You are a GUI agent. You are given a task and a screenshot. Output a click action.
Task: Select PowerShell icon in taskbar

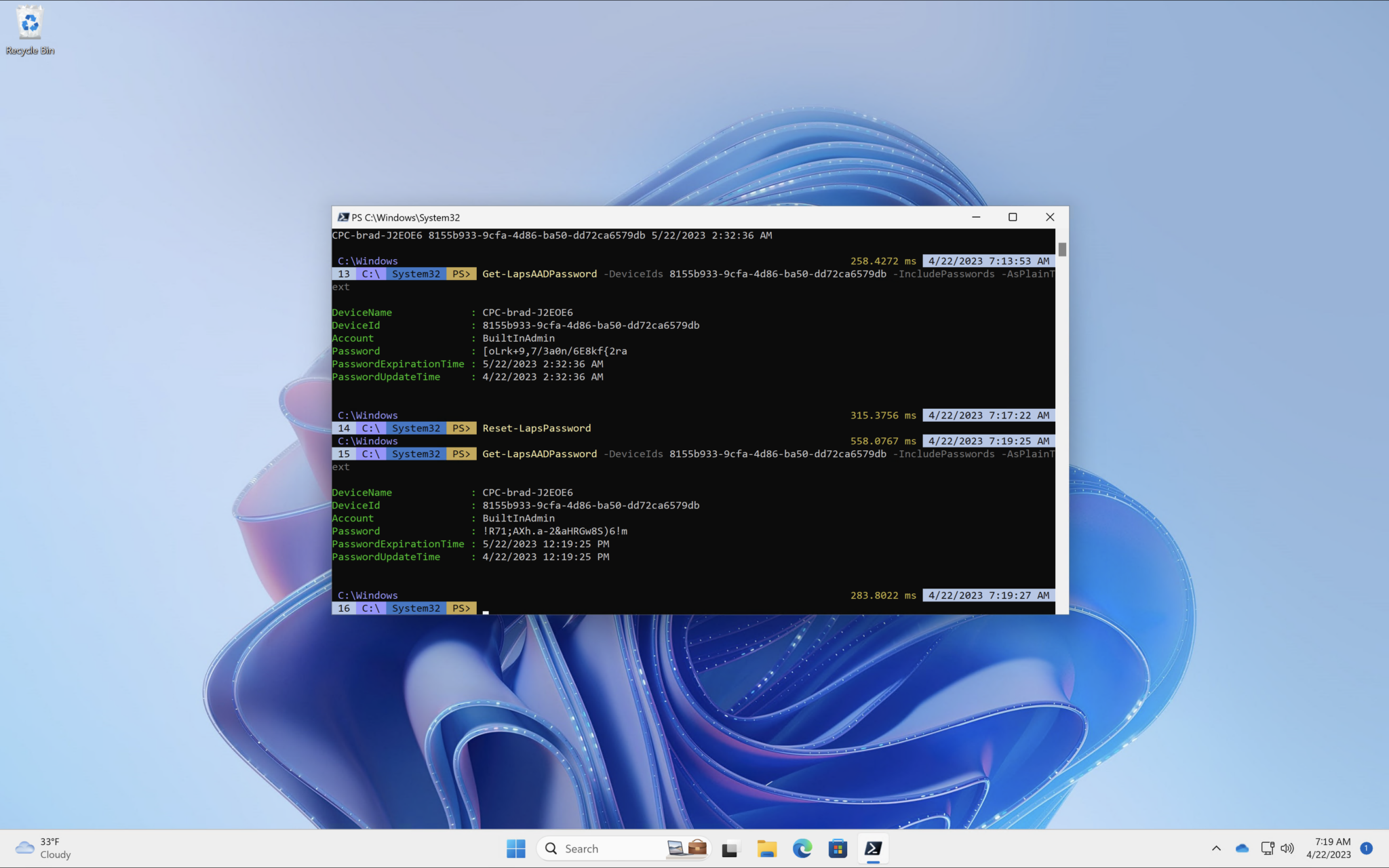(874, 848)
